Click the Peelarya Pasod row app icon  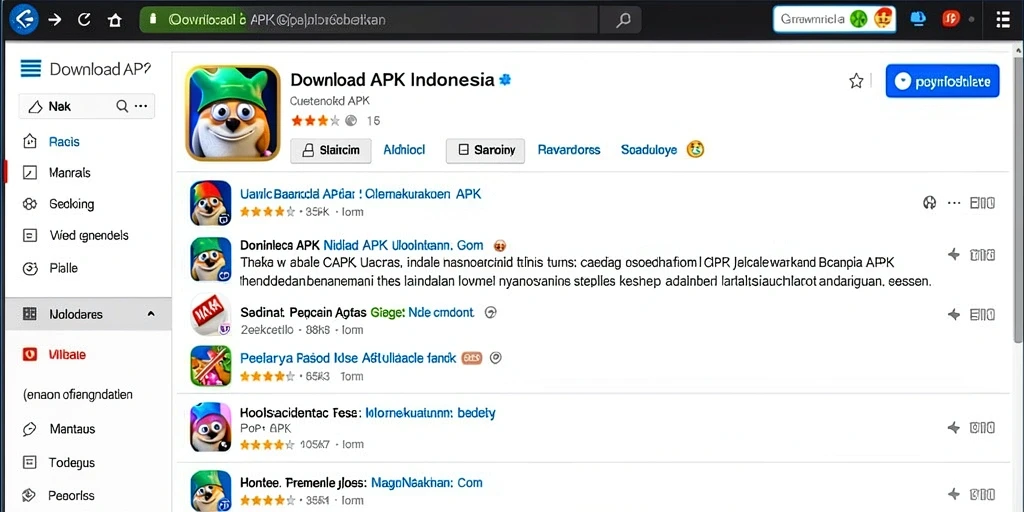[210, 366]
